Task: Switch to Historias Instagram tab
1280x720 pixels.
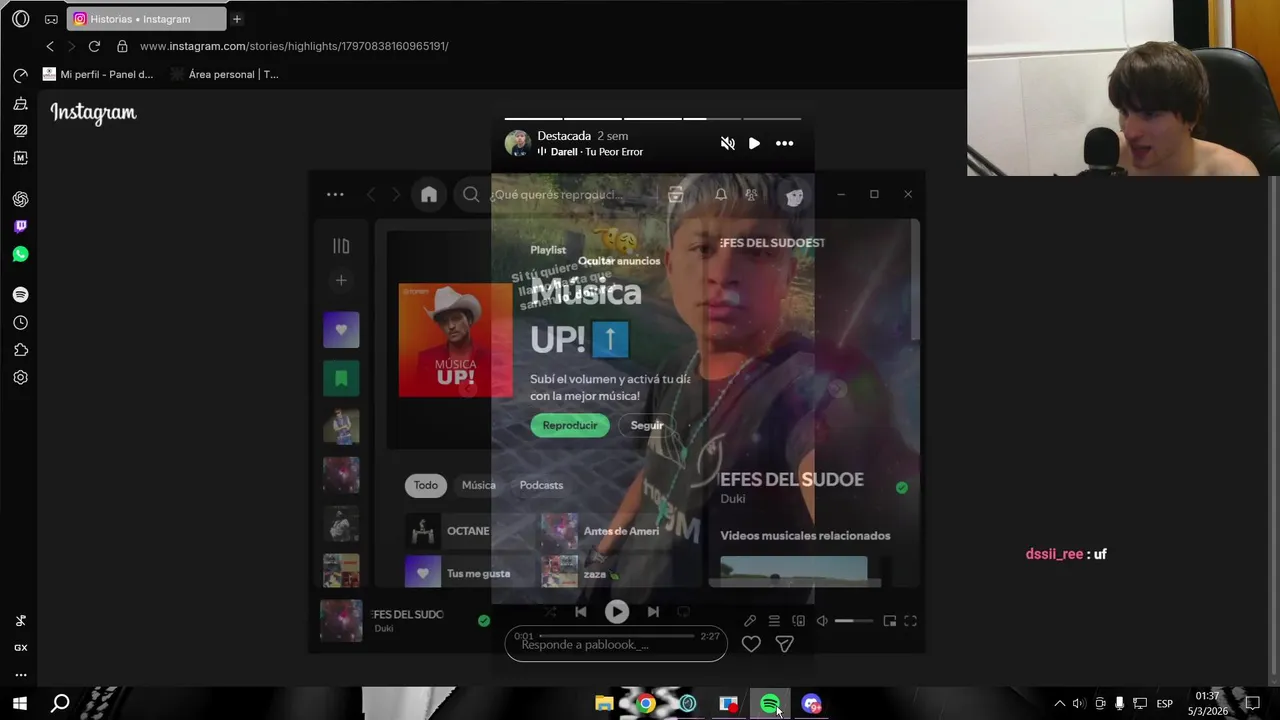Action: pyautogui.click(x=145, y=19)
